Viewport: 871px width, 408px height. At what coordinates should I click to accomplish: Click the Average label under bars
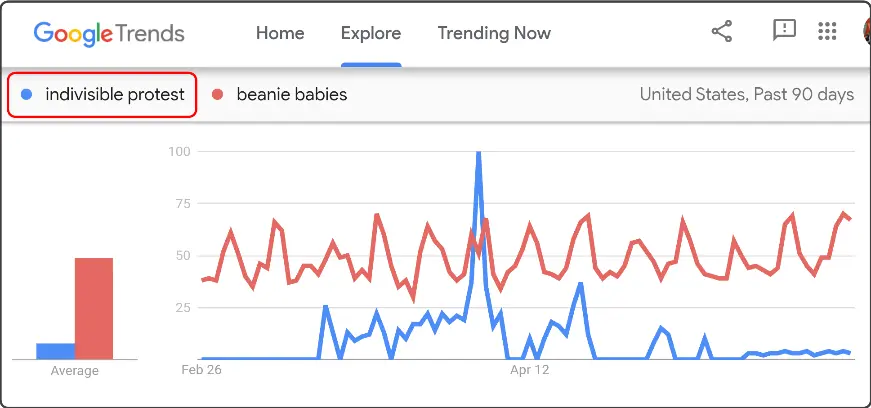click(x=74, y=371)
